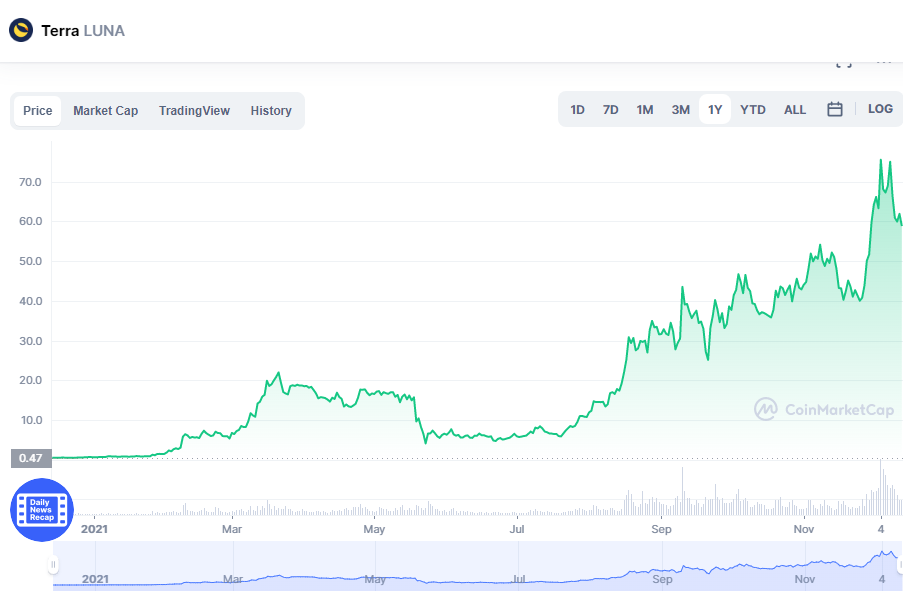Open the calendar date range picker
Viewport: 903px width, 593px height.
(x=835, y=109)
